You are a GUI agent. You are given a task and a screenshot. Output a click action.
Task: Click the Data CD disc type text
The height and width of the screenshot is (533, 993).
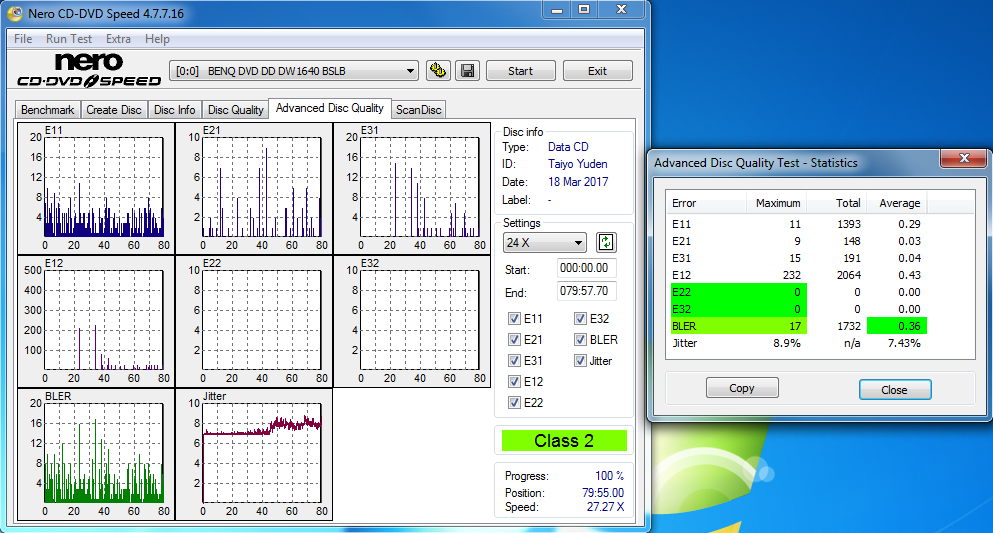568,147
